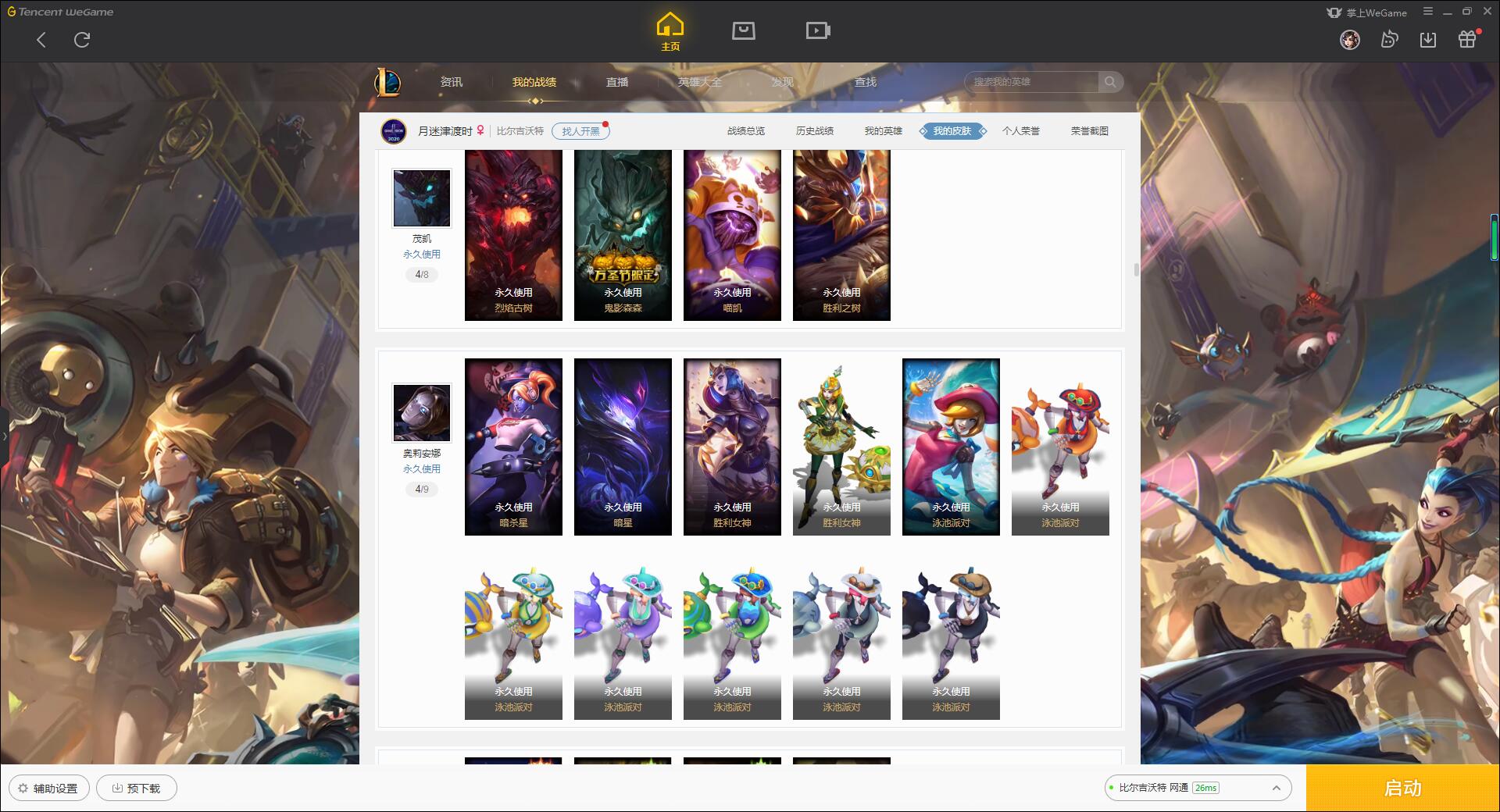
Task: Open the 胜利之树 skin card
Action: tap(841, 235)
